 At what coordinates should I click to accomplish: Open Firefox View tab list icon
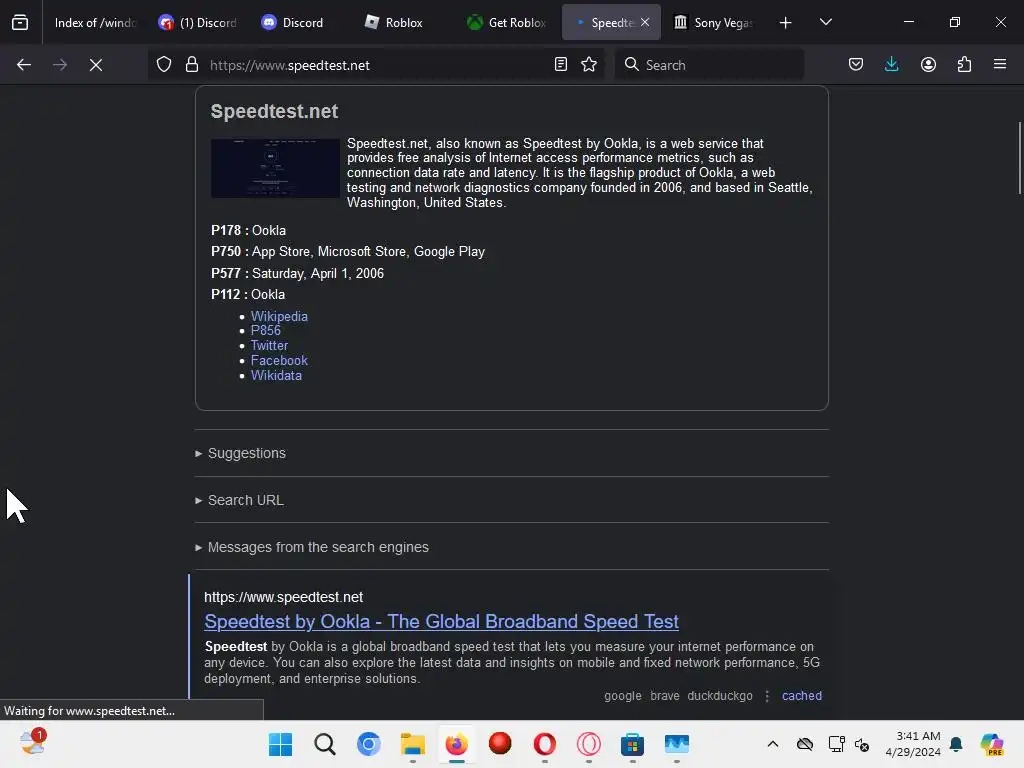coord(20,23)
